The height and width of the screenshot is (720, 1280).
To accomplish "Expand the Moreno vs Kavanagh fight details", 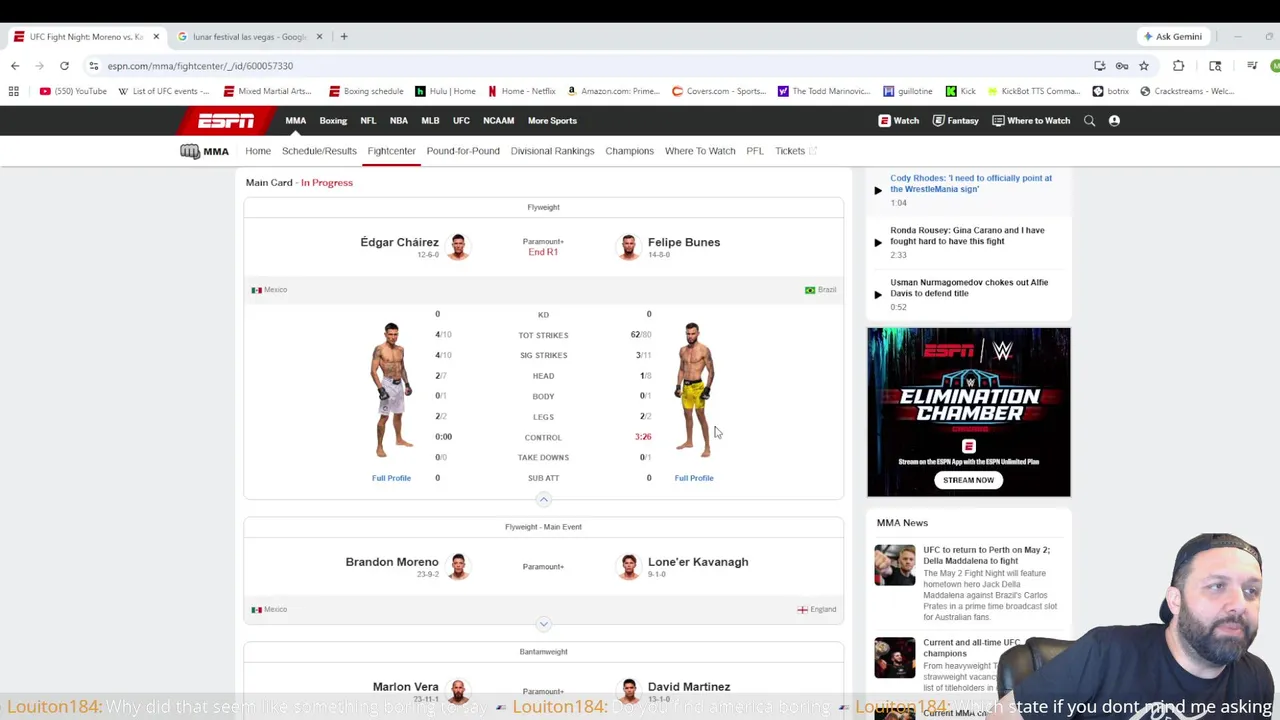I will click(x=543, y=624).
